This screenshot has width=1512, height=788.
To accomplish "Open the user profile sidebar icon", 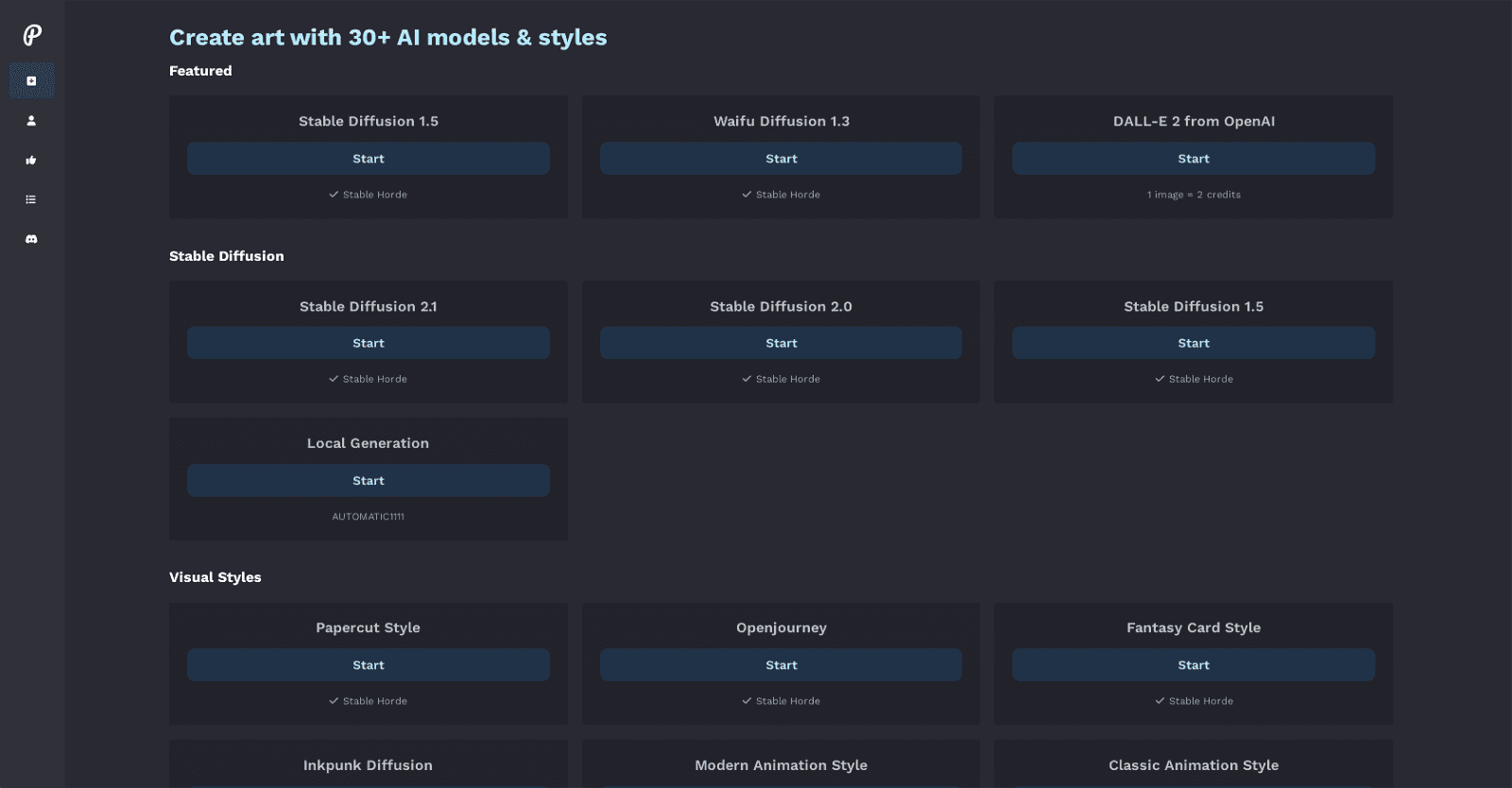I will point(31,121).
